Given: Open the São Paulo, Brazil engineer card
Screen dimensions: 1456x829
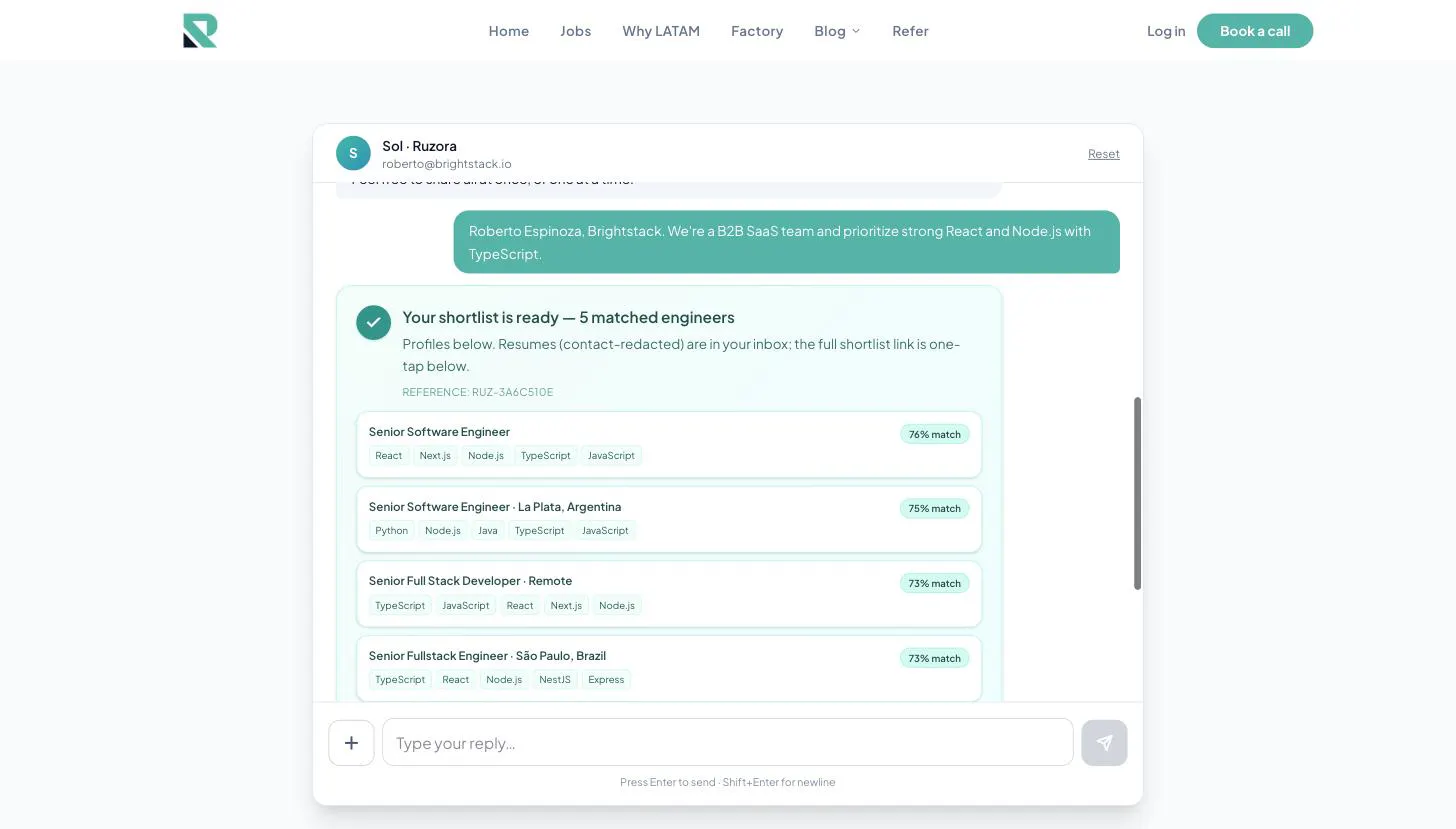Looking at the screenshot, I should (x=669, y=668).
